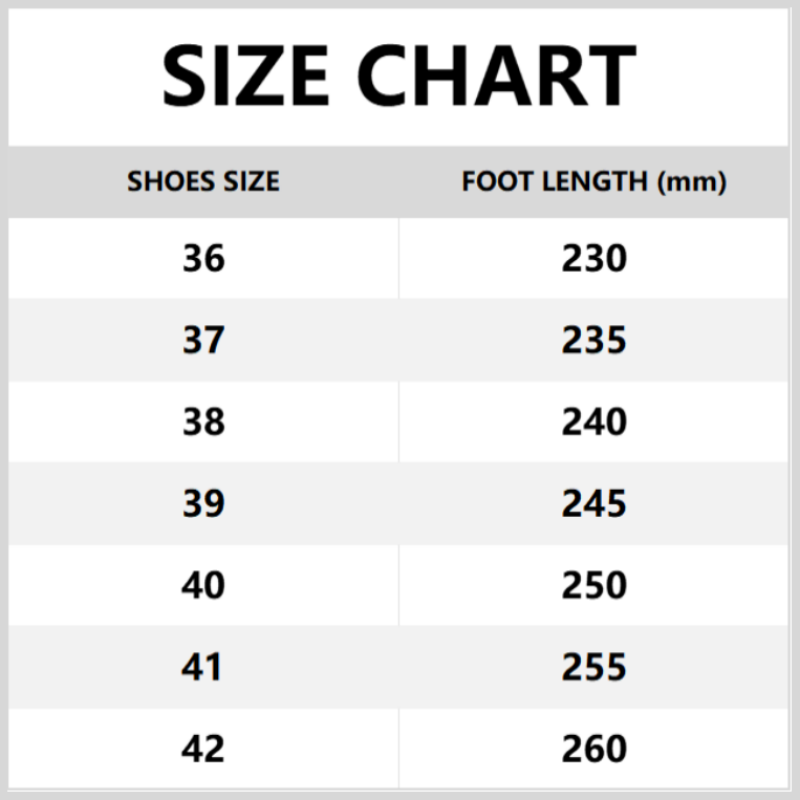Choose shoe size 40

click(203, 585)
